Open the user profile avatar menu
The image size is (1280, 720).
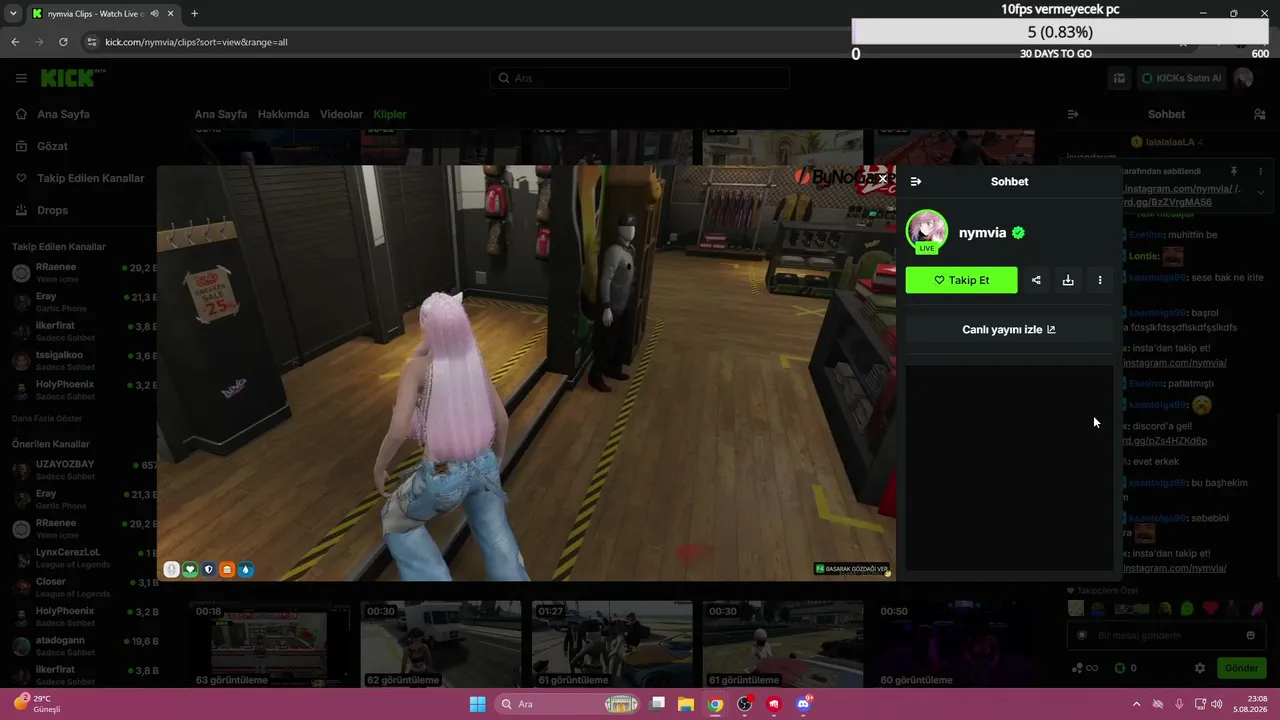(x=1243, y=78)
